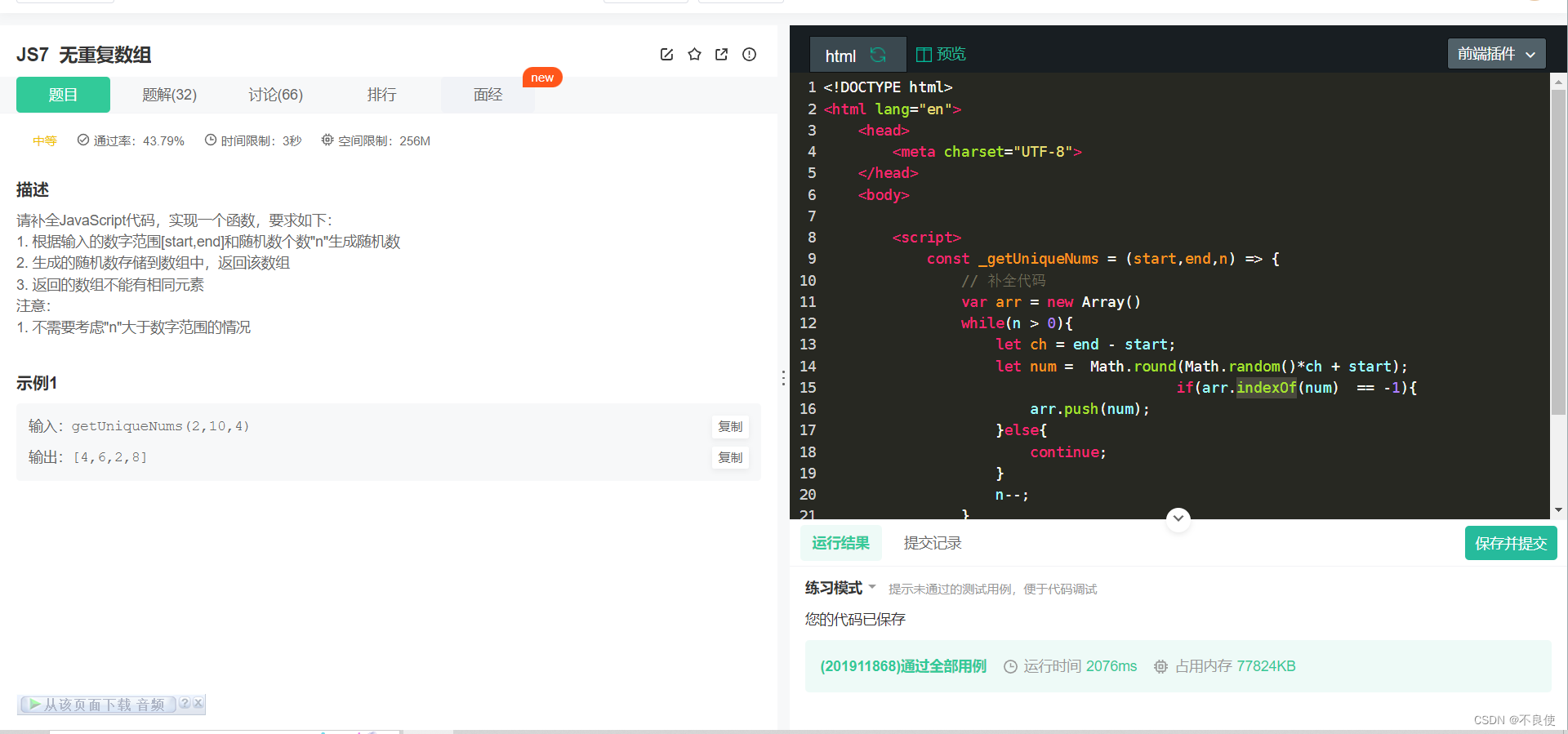This screenshot has width=1568, height=734.
Task: Click the info alert circle icon
Action: [x=749, y=55]
